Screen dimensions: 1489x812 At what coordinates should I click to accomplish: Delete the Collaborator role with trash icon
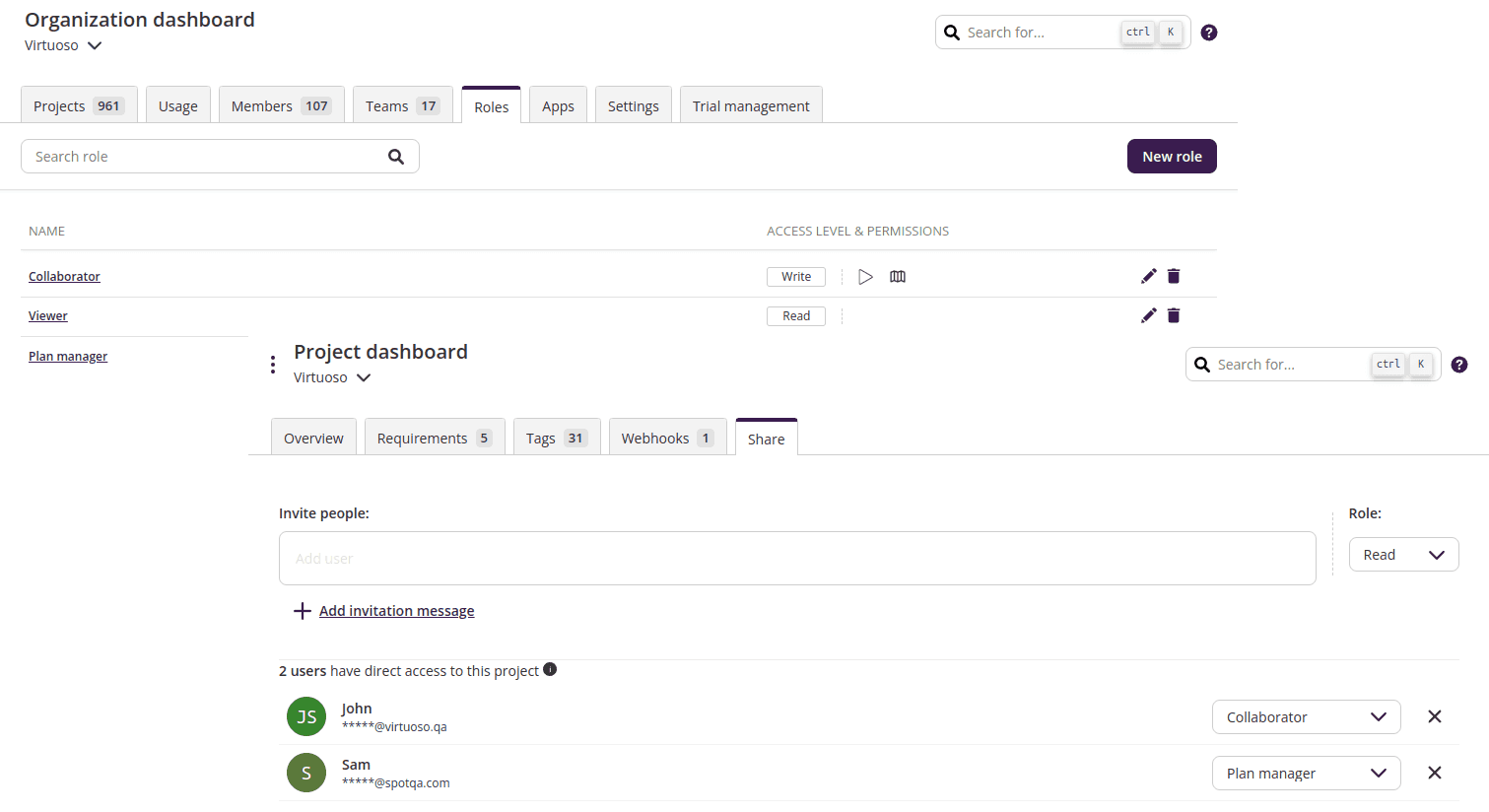[1174, 276]
